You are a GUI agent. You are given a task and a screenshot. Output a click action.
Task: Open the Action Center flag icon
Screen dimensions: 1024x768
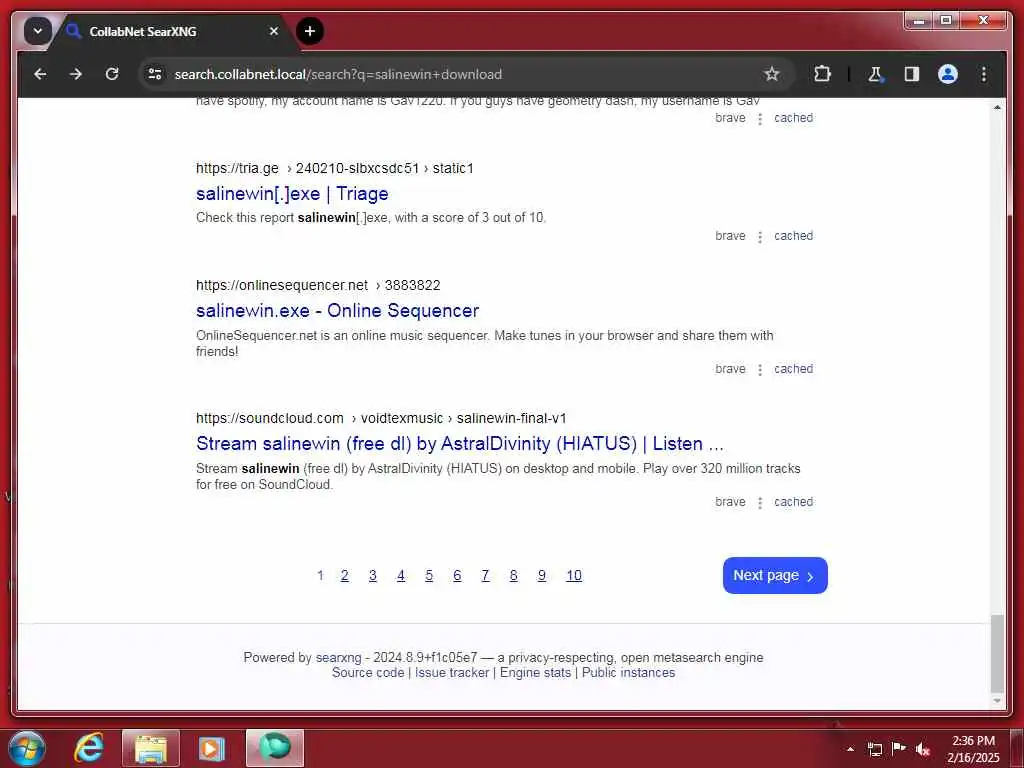click(899, 749)
